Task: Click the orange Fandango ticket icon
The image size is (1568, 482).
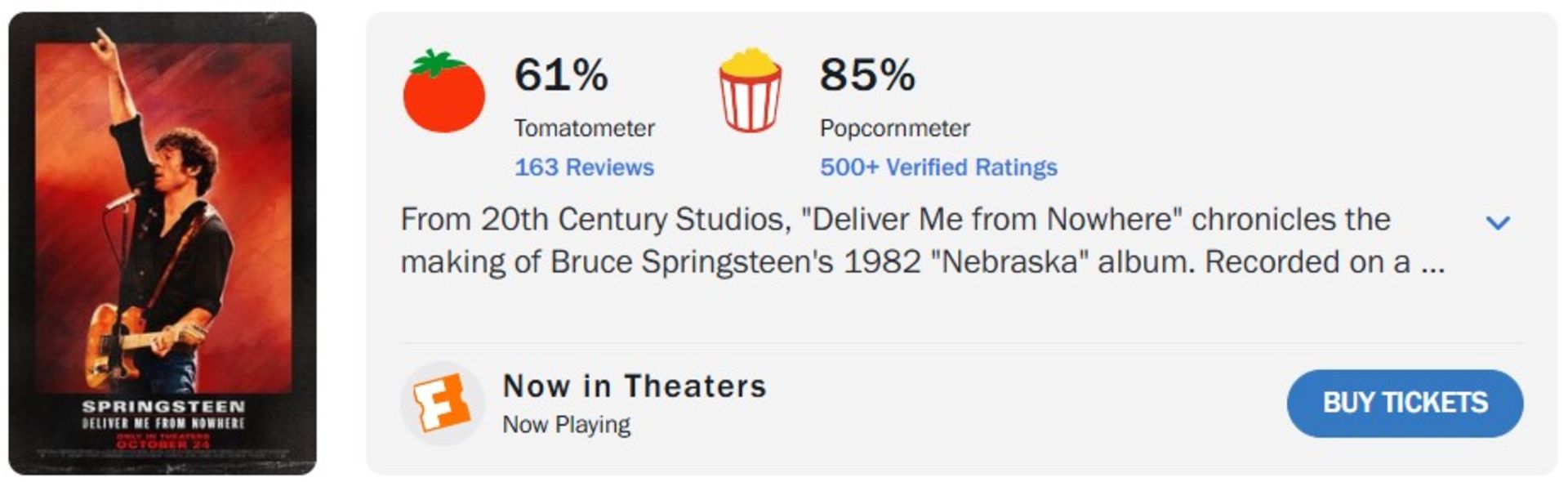Action: coord(442,403)
